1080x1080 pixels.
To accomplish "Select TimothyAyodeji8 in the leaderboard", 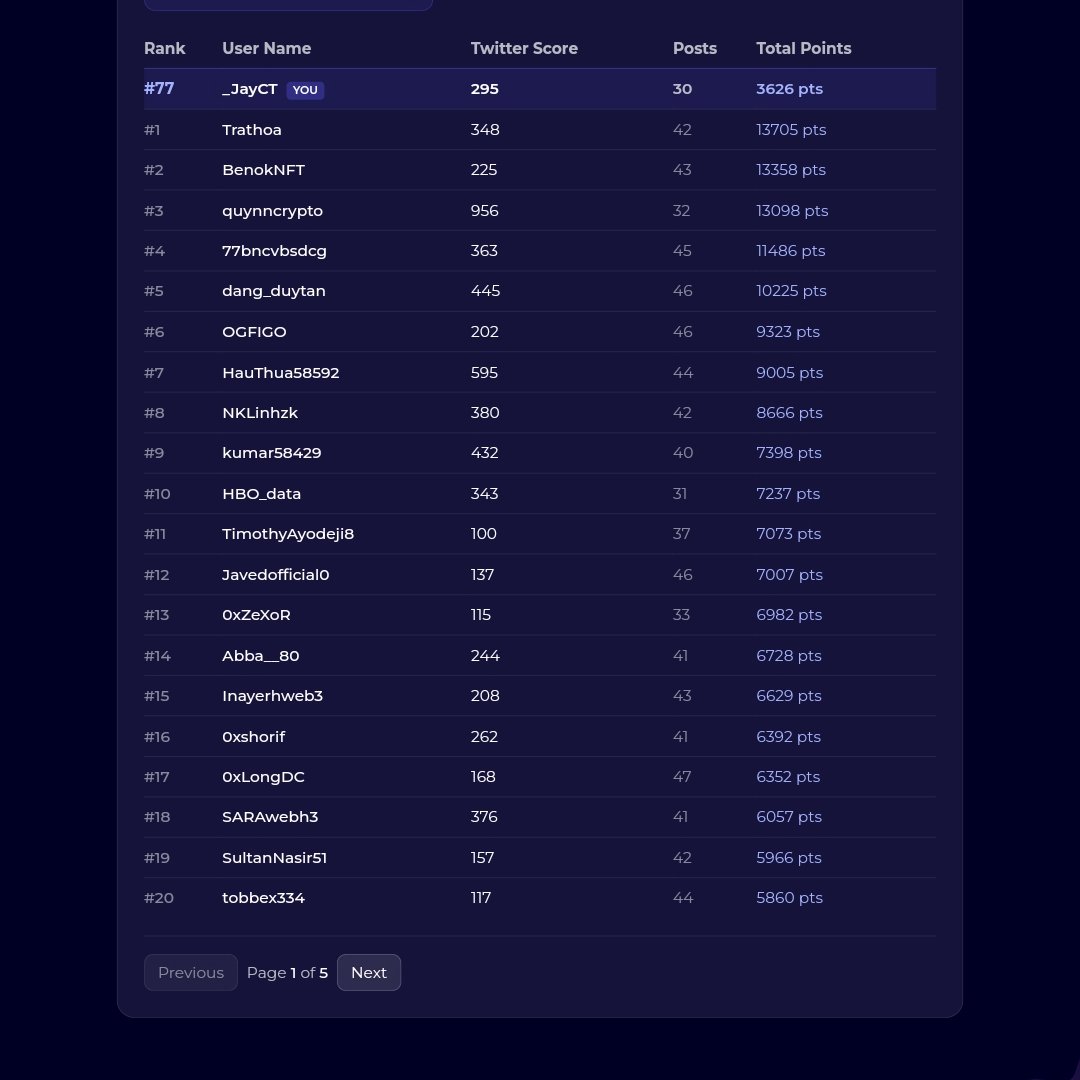I will pos(288,534).
